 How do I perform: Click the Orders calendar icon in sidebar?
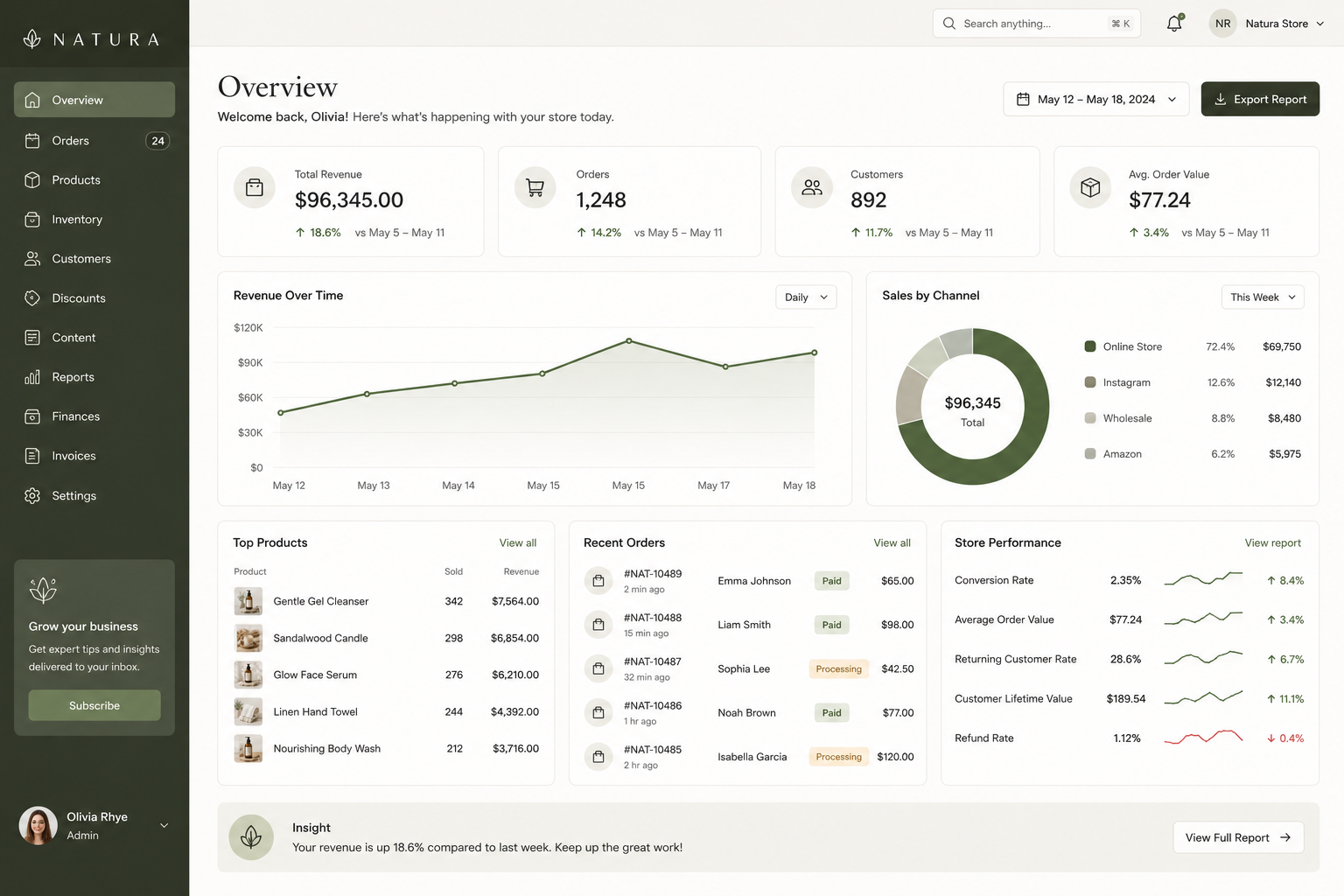pos(32,140)
